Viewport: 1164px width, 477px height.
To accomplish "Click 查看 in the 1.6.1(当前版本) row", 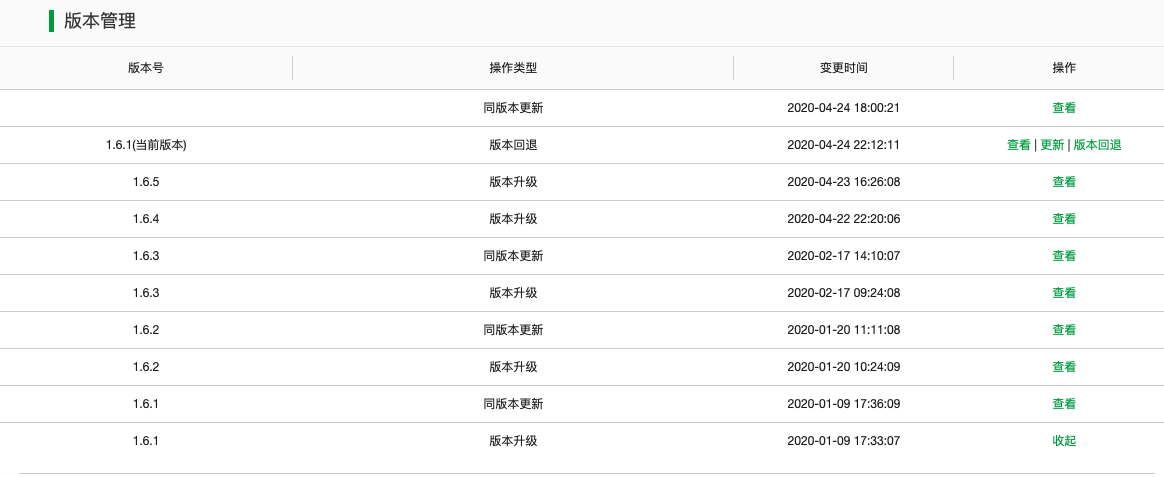I will click(1018, 145).
